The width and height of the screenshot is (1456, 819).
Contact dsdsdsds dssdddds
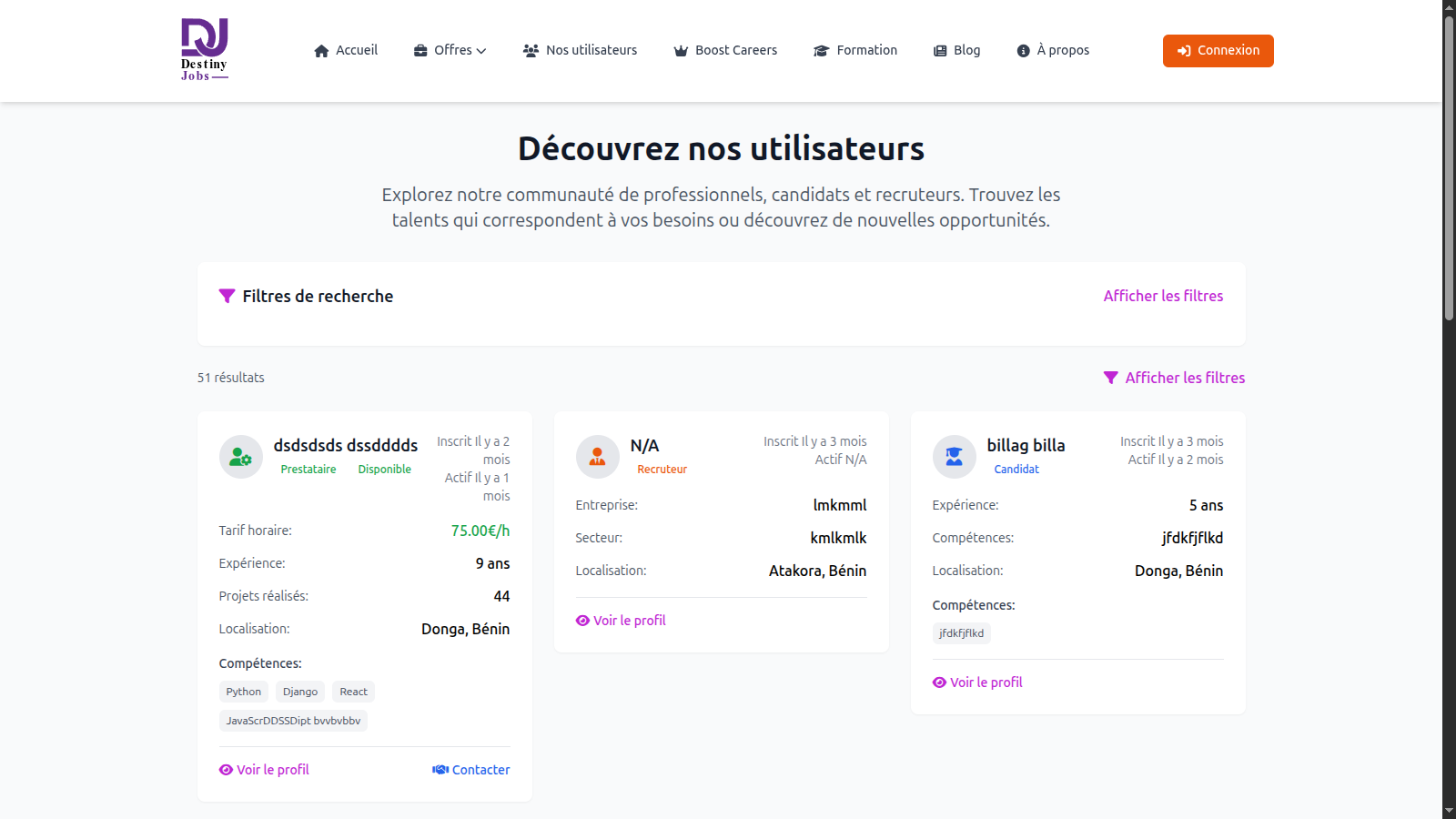pyautogui.click(x=471, y=770)
